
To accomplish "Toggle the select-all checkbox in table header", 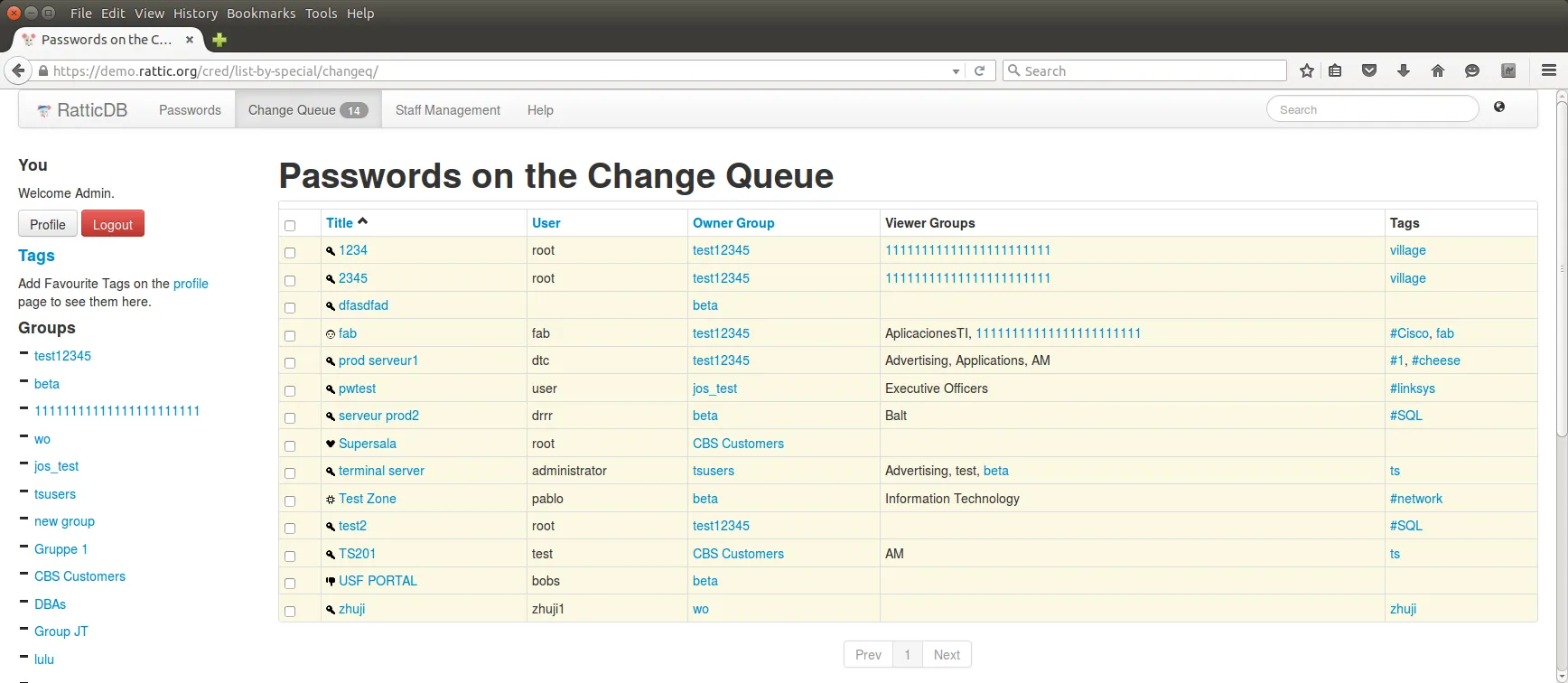I will coord(290,225).
